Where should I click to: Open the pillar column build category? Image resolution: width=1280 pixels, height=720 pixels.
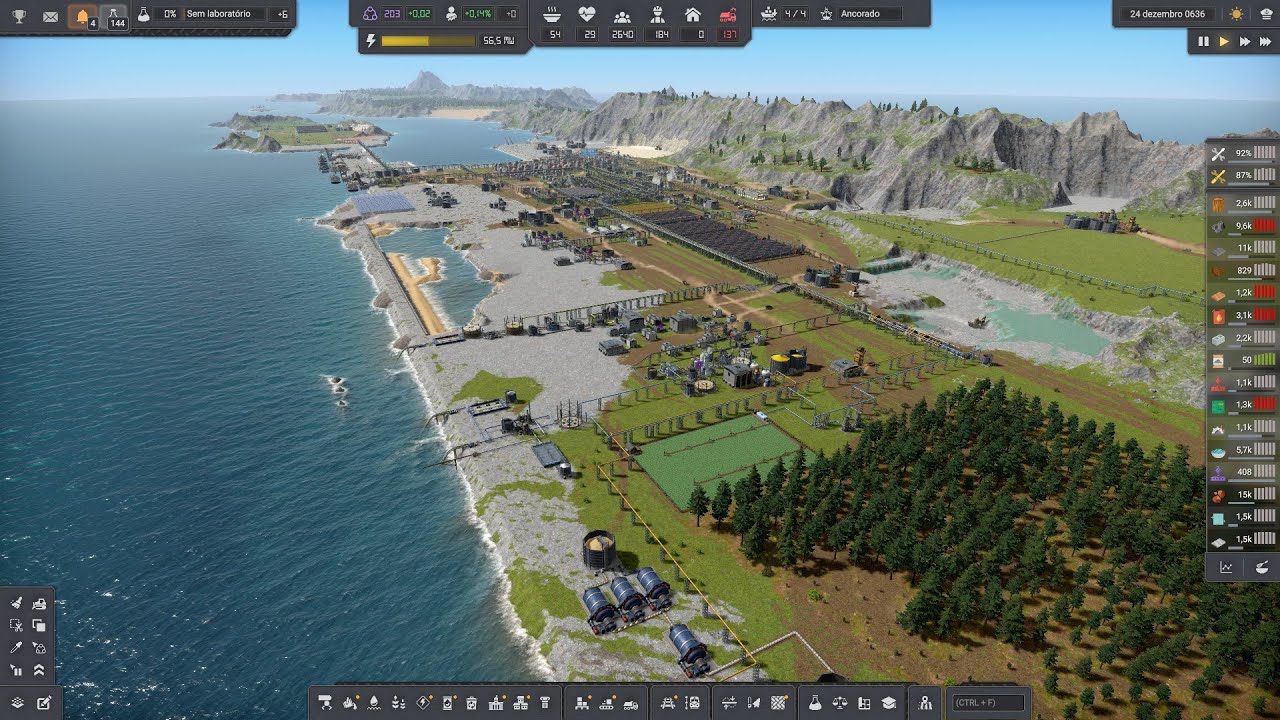(545, 703)
